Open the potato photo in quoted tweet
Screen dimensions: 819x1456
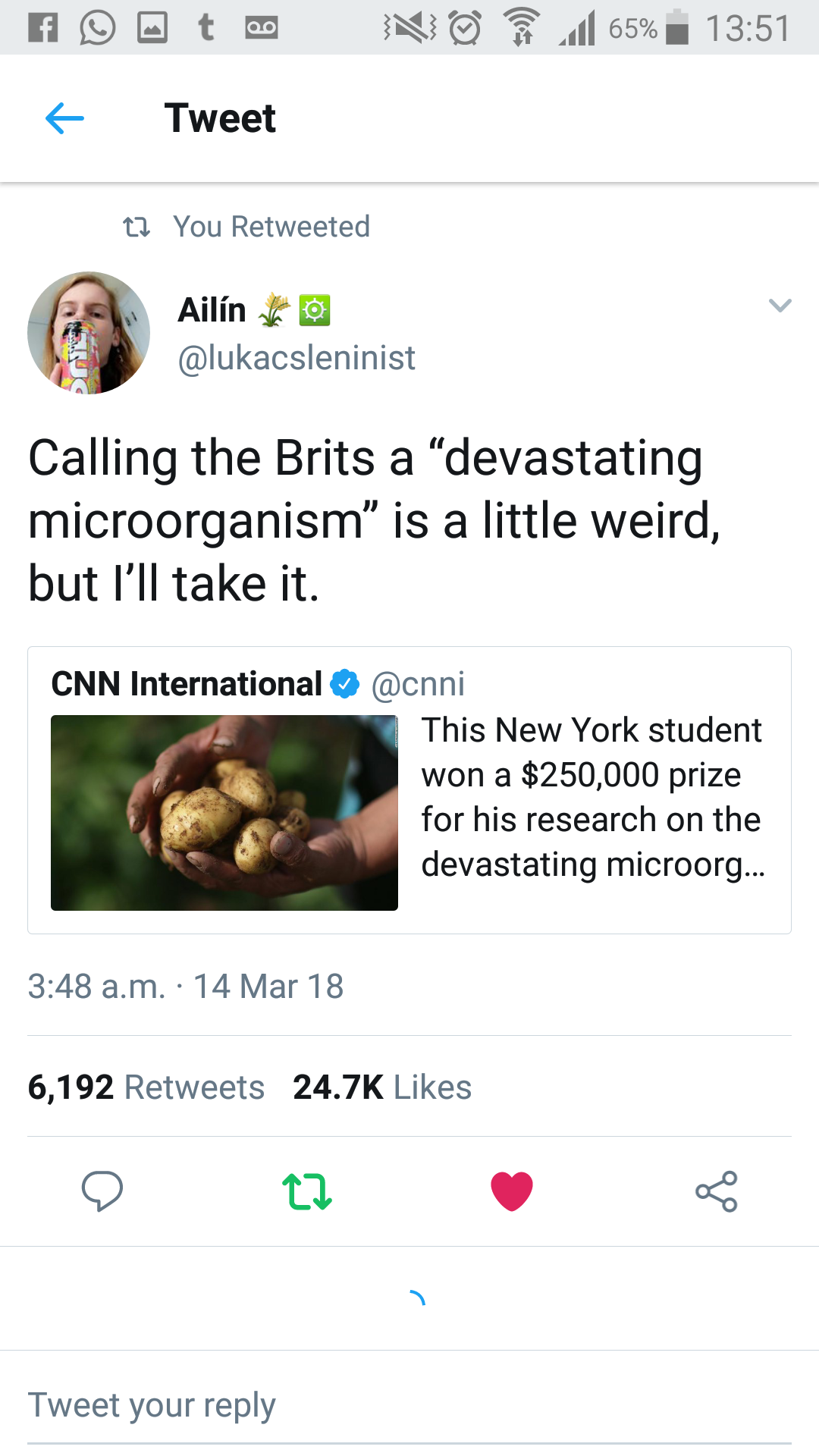tap(224, 813)
